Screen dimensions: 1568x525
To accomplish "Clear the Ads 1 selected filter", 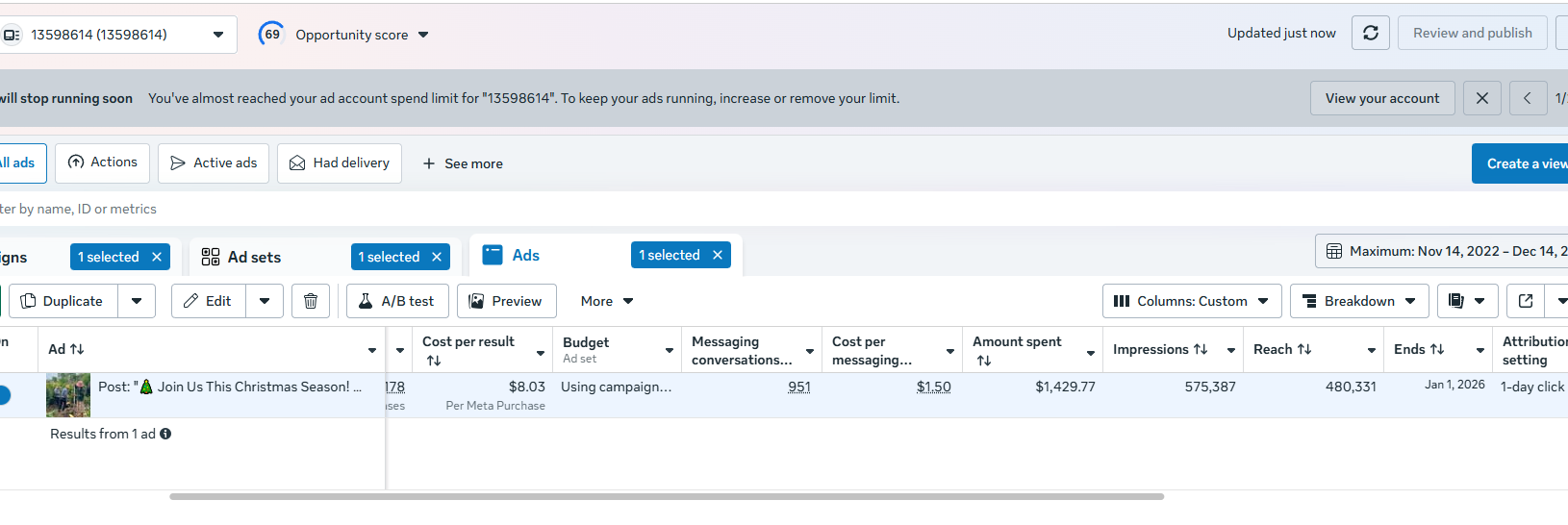I will (x=717, y=255).
